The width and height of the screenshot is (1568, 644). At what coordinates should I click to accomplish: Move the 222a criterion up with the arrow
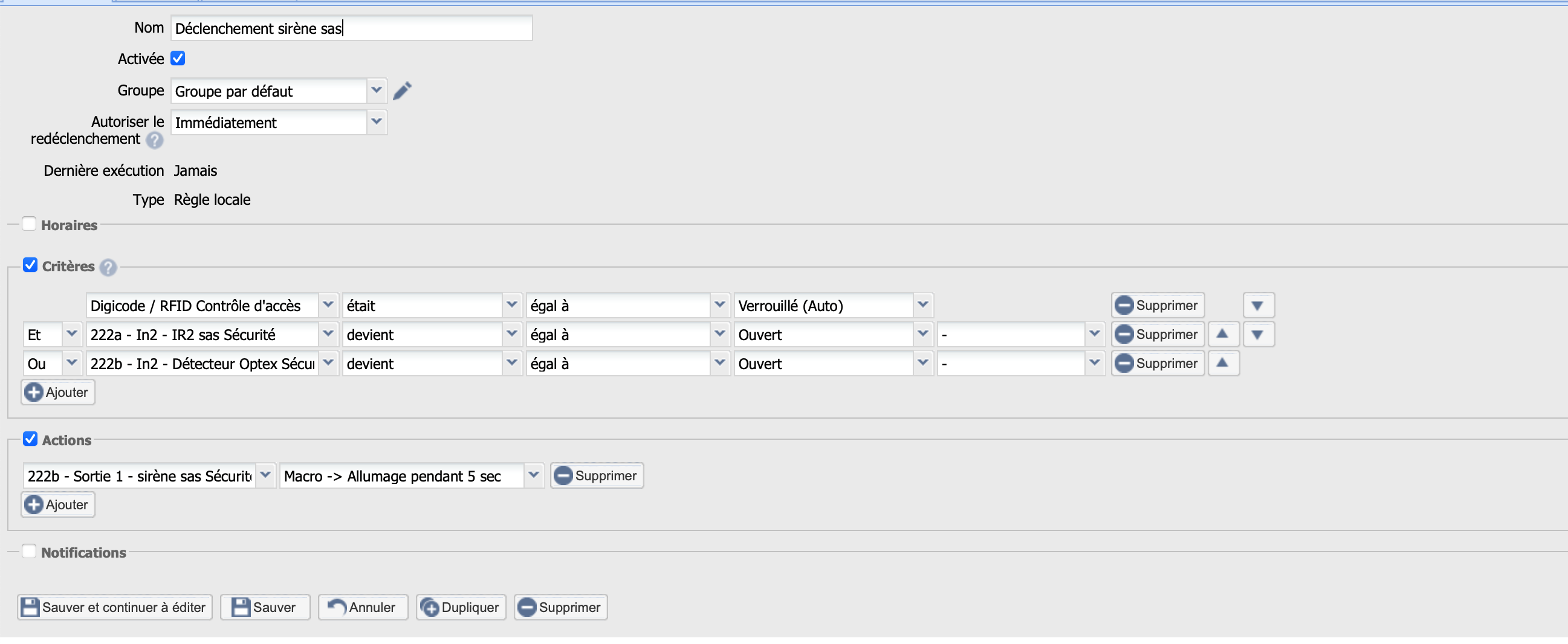(1222, 335)
